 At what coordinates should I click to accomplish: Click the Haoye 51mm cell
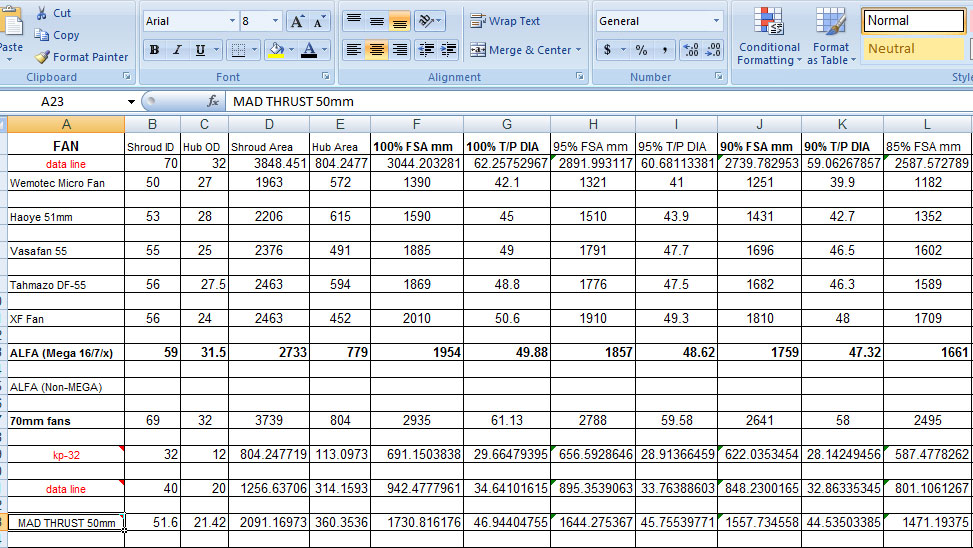tap(66, 217)
